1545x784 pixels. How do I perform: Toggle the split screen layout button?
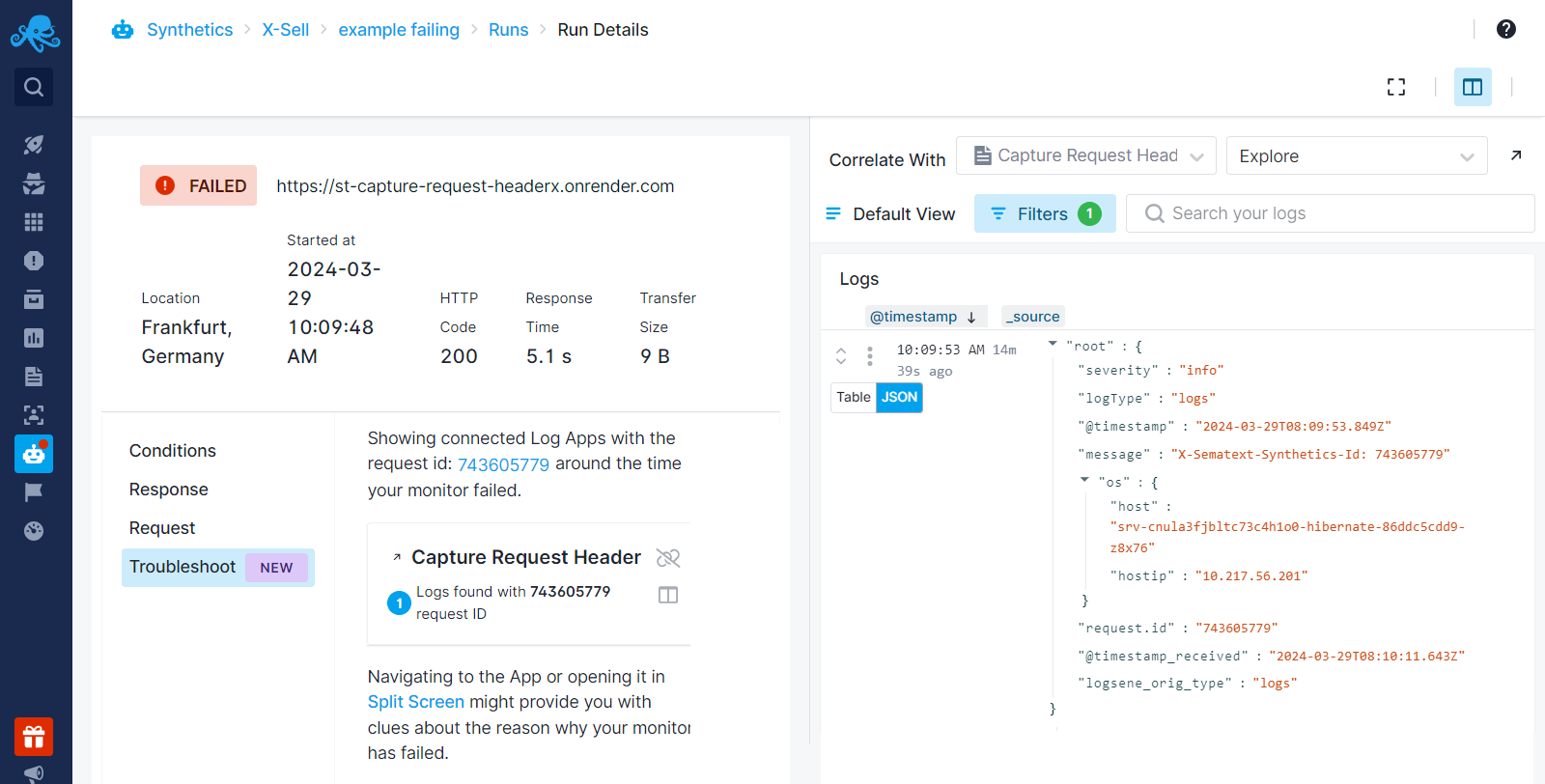click(x=1473, y=87)
